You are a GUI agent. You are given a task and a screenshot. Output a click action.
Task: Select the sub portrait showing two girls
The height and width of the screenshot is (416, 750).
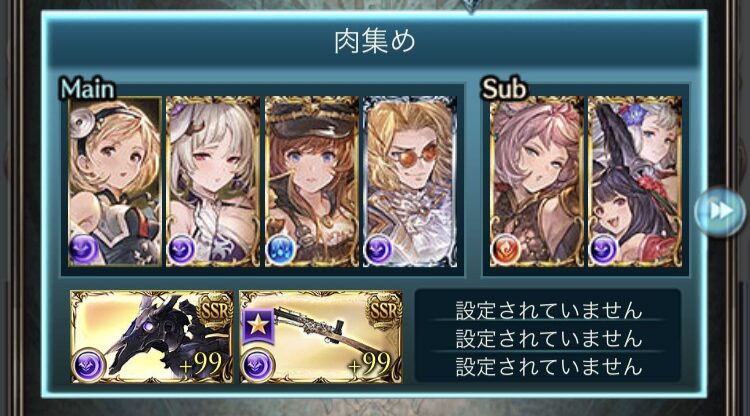click(635, 181)
